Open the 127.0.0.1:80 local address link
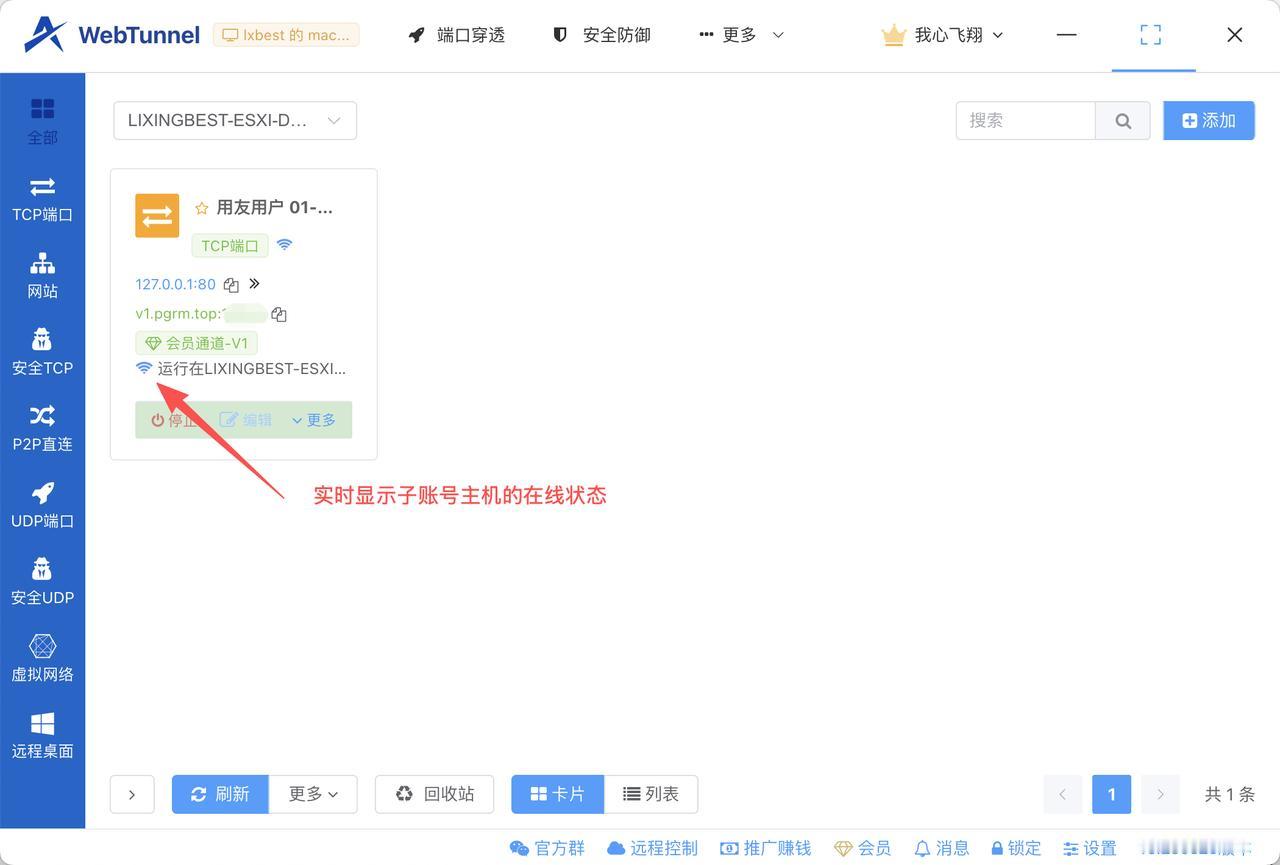1280x865 pixels. click(x=175, y=285)
